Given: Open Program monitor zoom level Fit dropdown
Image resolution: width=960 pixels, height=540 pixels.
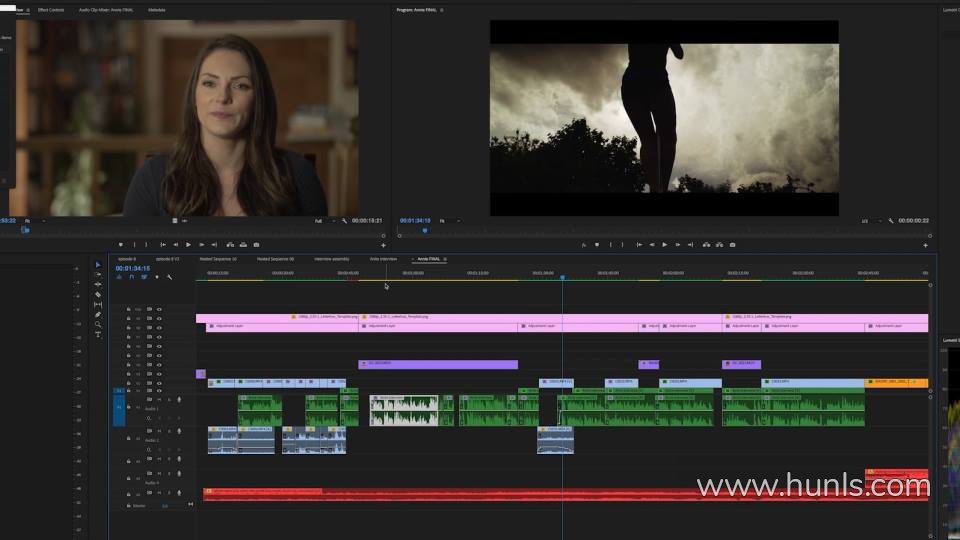Looking at the screenshot, I should (x=449, y=221).
